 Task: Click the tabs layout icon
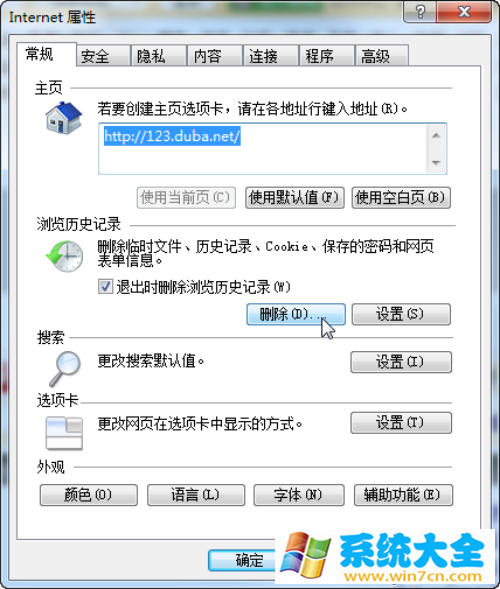(64, 433)
